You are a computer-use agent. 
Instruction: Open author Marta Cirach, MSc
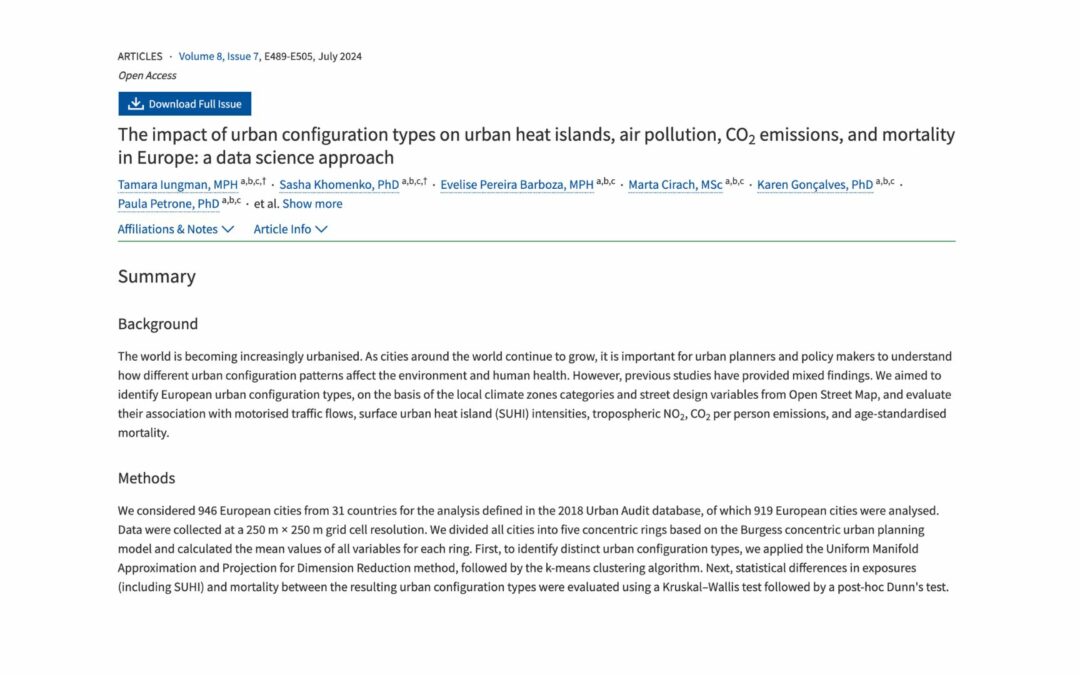[675, 185]
